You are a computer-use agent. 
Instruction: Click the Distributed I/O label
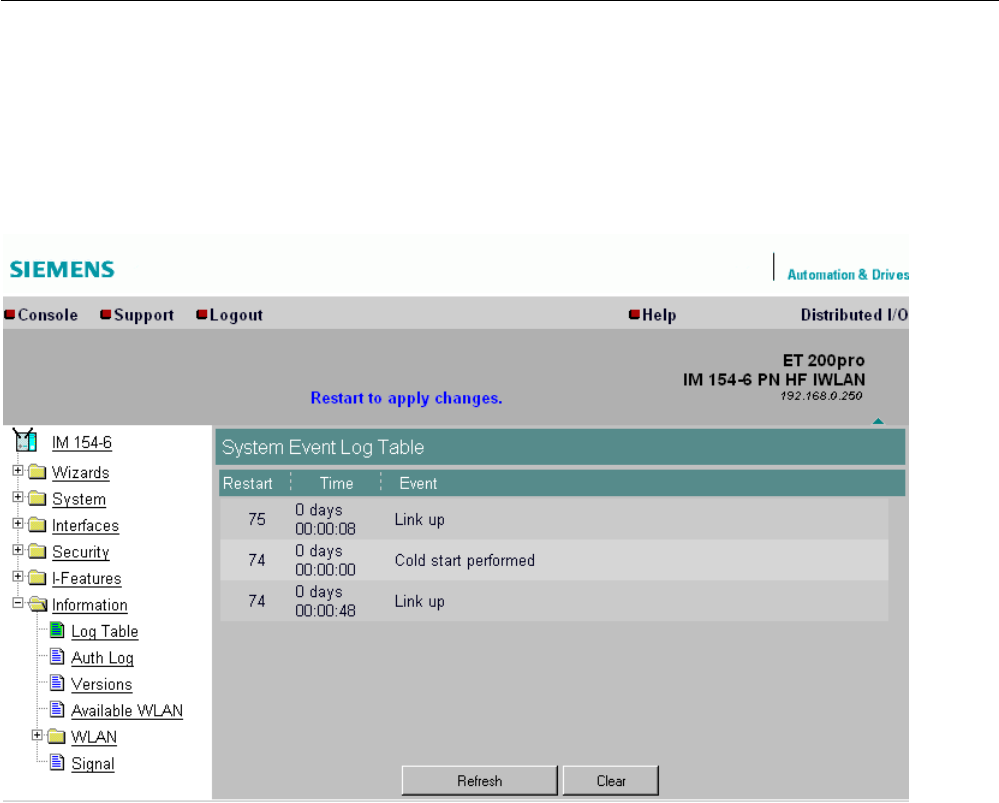pyautogui.click(x=854, y=315)
